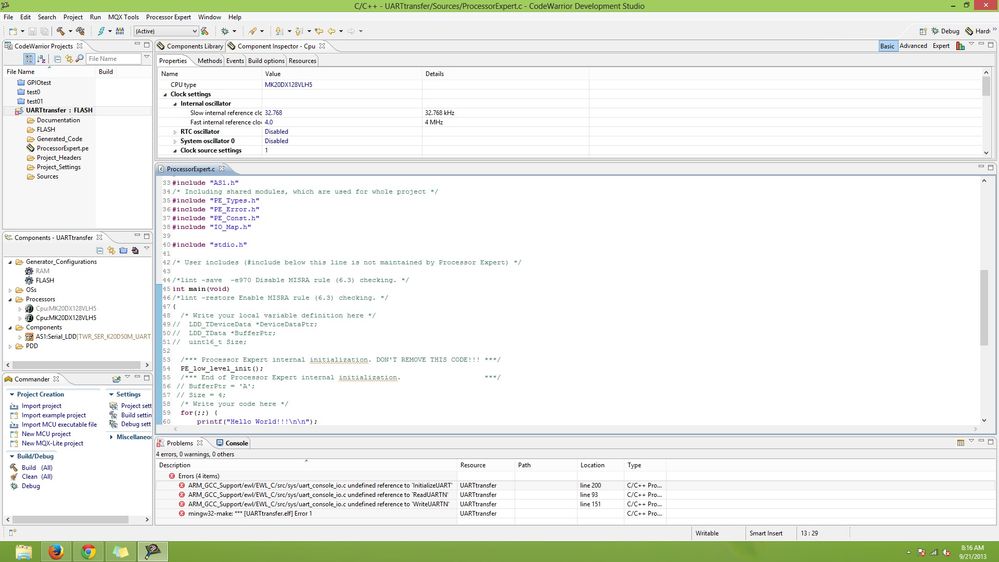The width and height of the screenshot is (999, 562).
Task: Open the Components Library tab
Action: (190, 46)
